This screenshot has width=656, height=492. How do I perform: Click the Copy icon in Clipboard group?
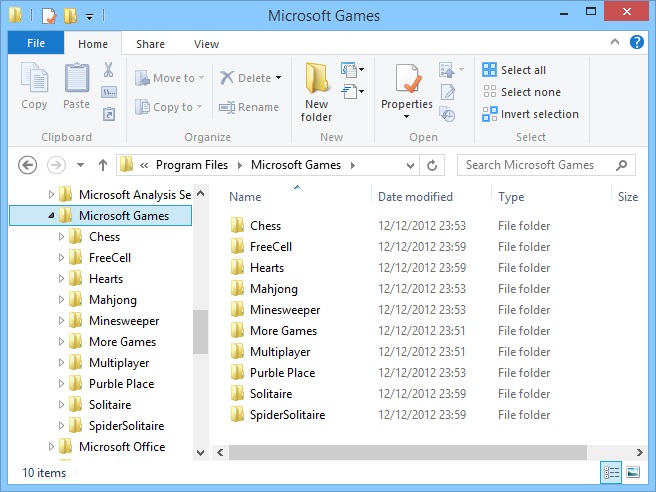[x=34, y=77]
